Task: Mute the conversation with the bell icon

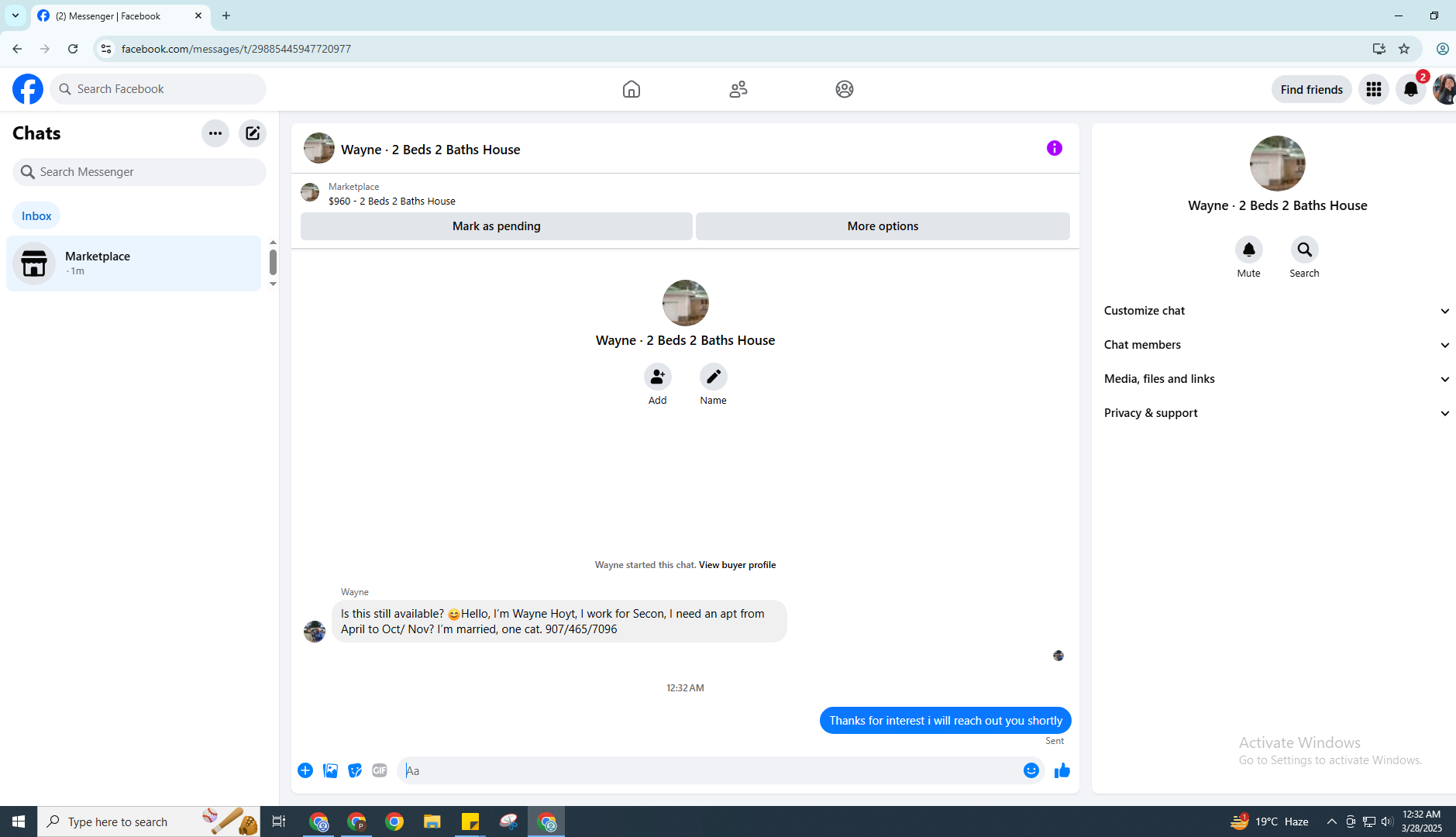Action: 1249,250
